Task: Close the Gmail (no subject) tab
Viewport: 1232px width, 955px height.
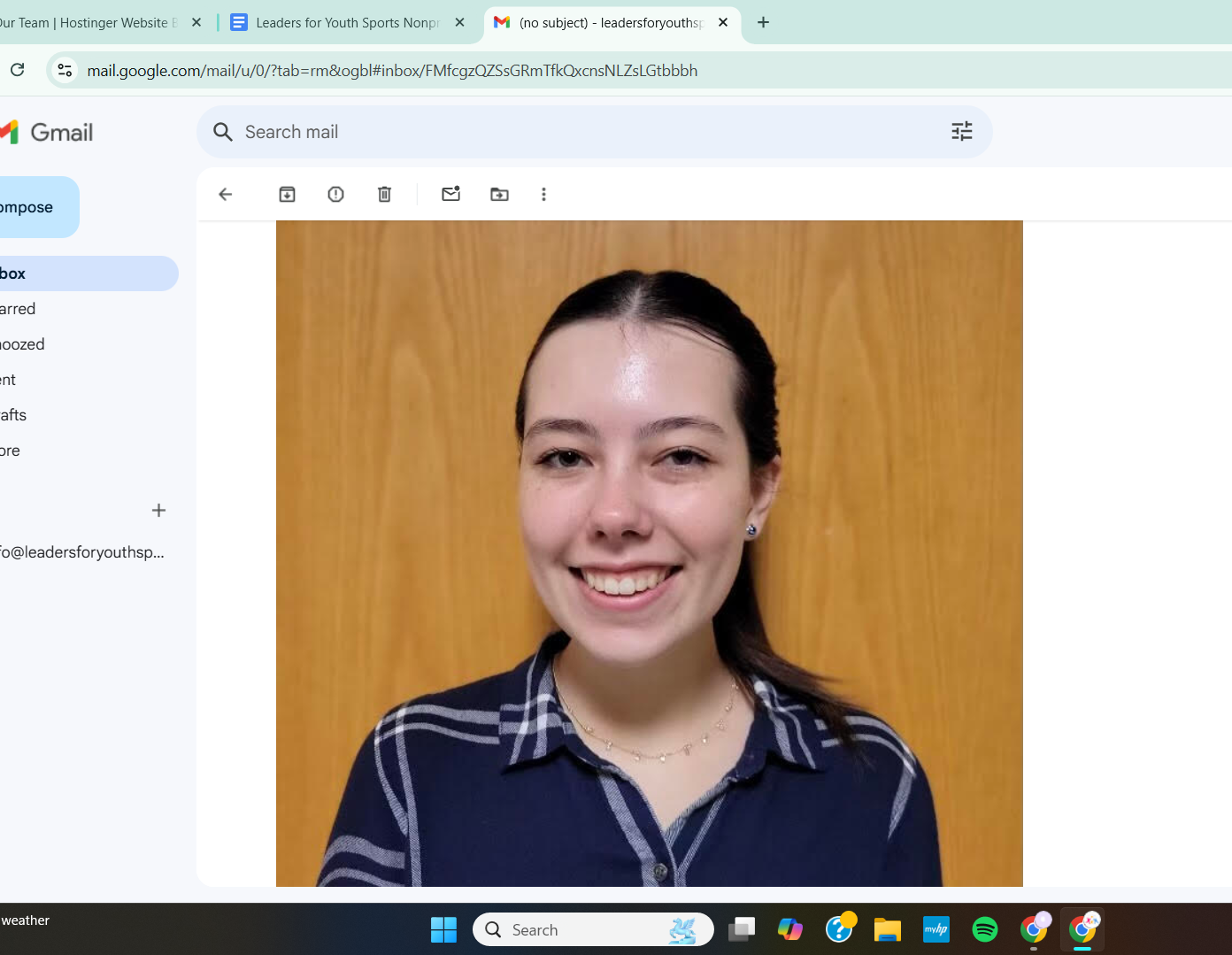Action: 723,23
